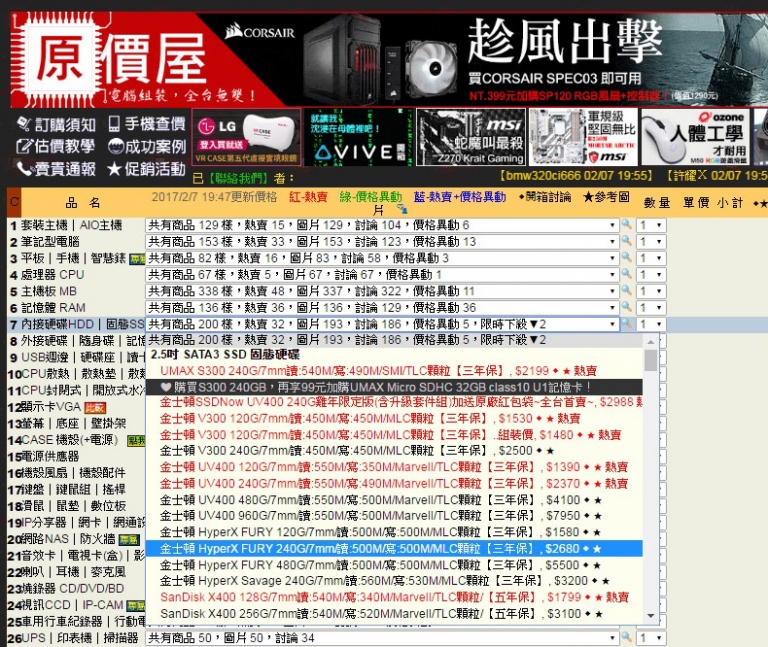Click the S300 240GB 加購 promo line

click(x=394, y=387)
